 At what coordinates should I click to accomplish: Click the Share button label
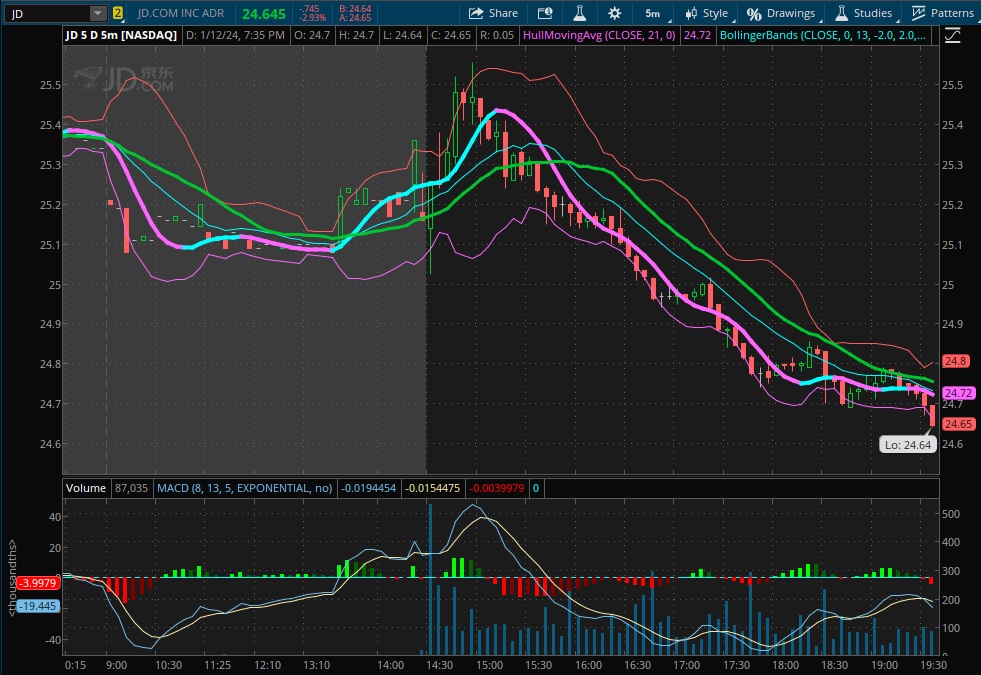click(x=503, y=13)
